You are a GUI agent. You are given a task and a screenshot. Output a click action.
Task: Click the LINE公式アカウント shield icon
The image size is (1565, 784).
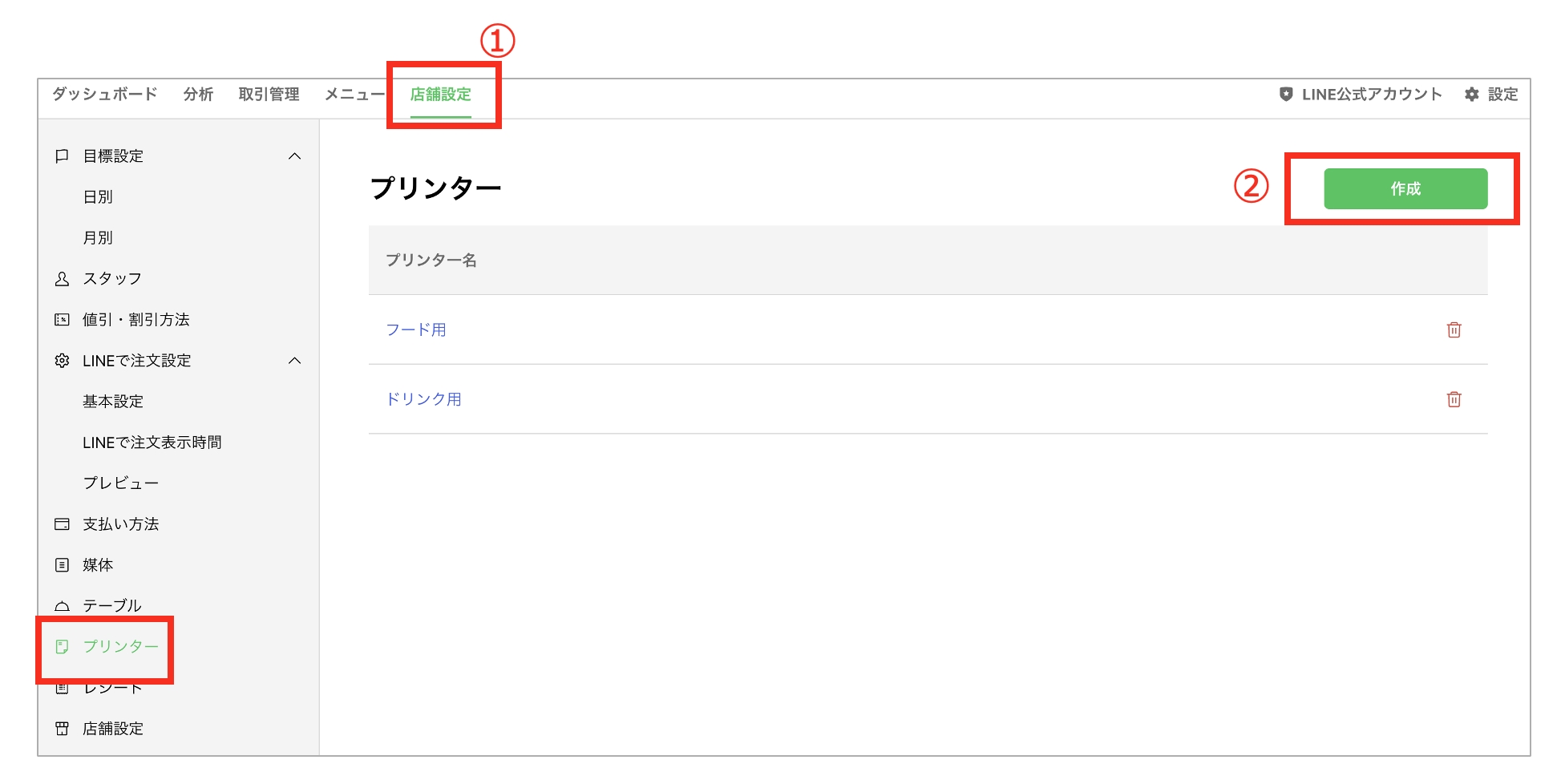[1286, 95]
